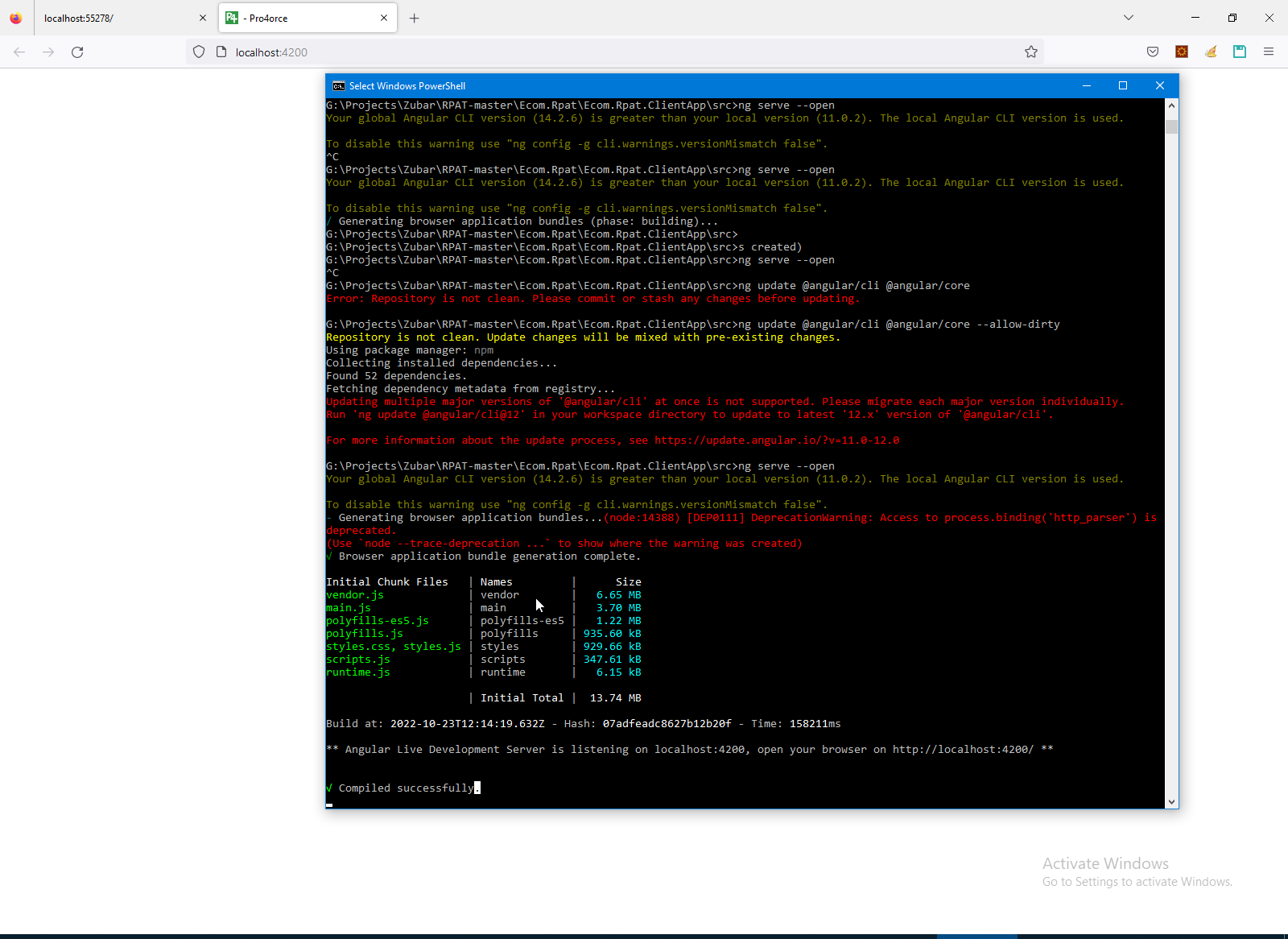Switch to the Pro4orce tab
1288x939 pixels.
[308, 18]
